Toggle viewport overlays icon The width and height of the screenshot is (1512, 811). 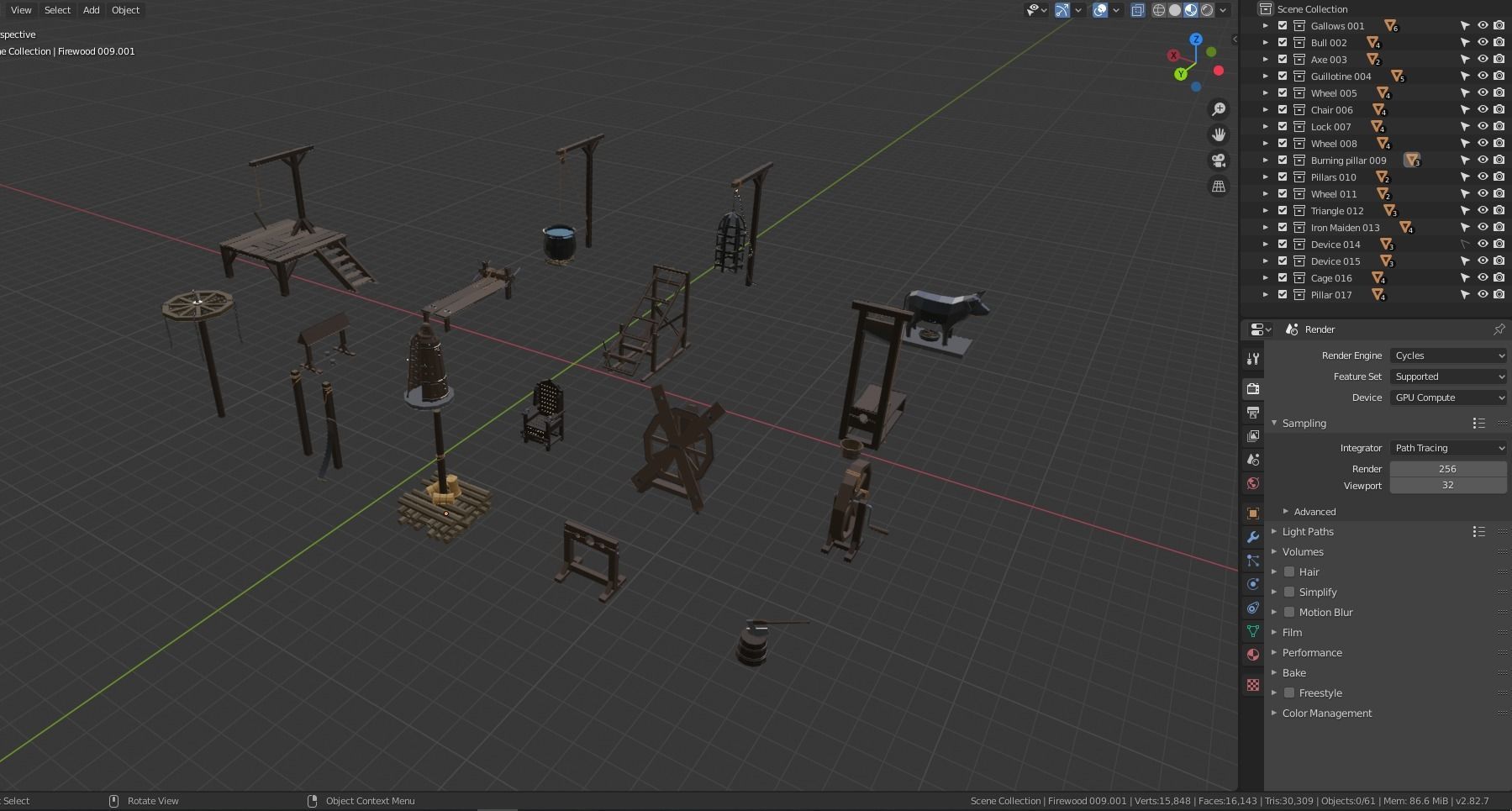coord(1100,10)
